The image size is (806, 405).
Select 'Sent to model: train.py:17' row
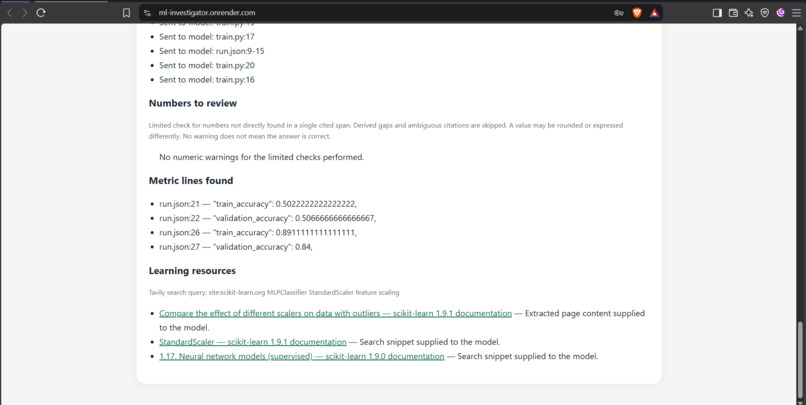click(207, 37)
